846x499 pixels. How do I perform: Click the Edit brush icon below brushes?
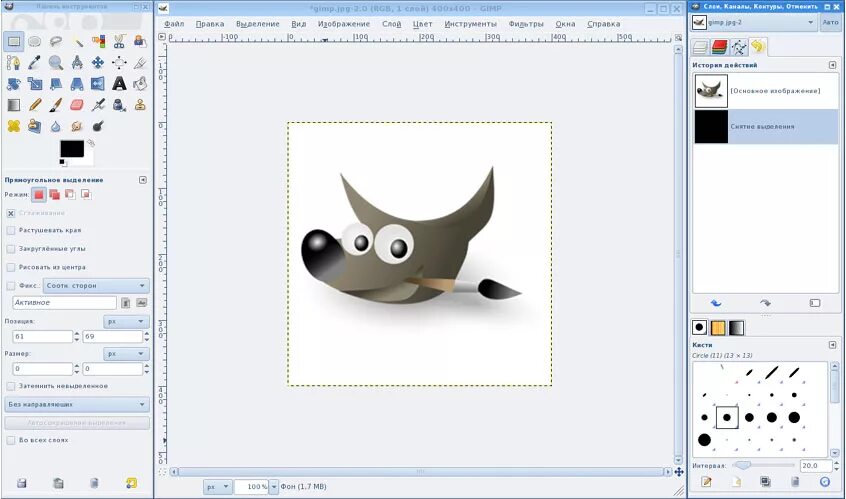pyautogui.click(x=706, y=482)
